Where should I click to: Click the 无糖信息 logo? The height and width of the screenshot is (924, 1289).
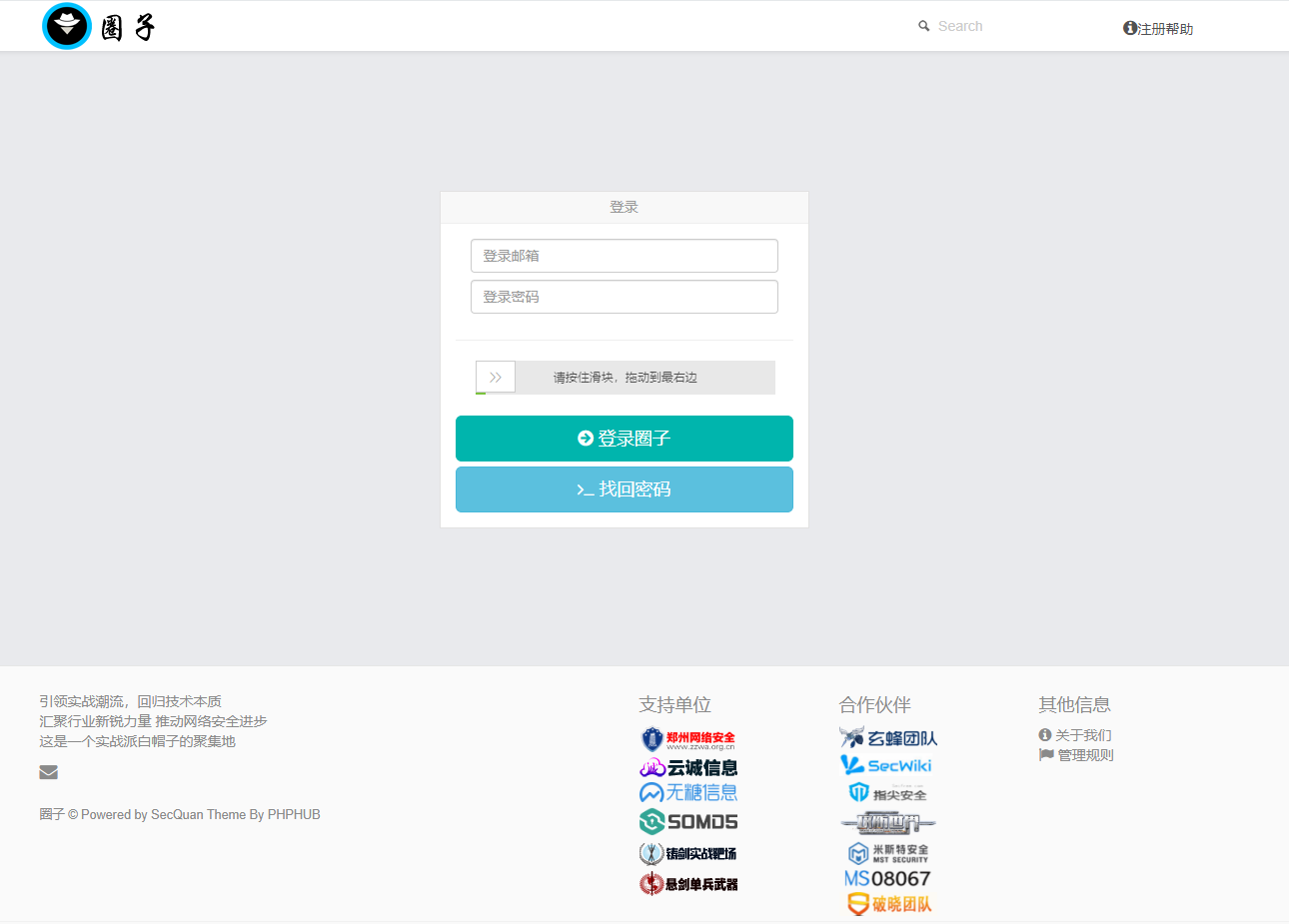[688, 791]
